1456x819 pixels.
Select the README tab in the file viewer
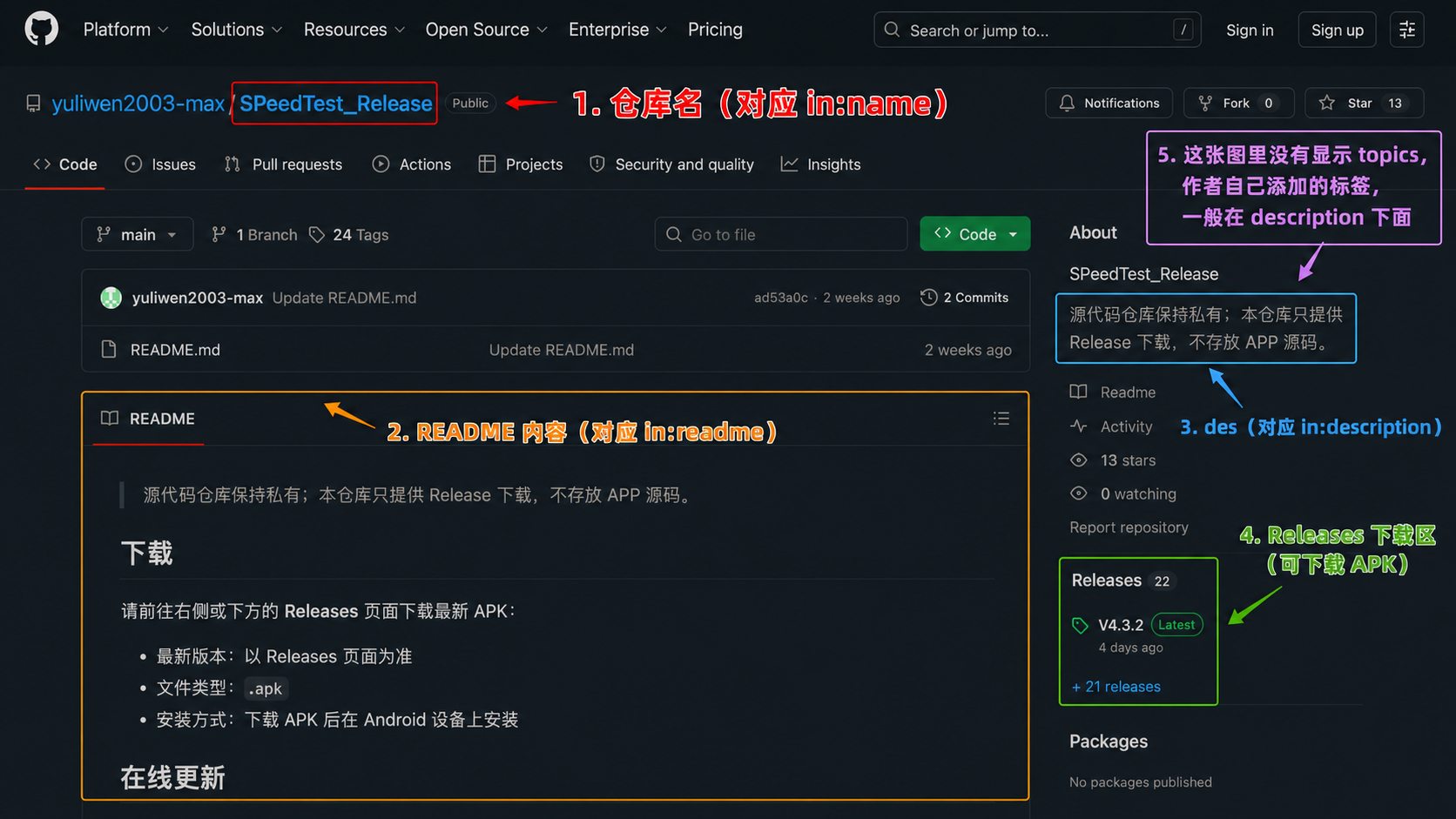[148, 419]
